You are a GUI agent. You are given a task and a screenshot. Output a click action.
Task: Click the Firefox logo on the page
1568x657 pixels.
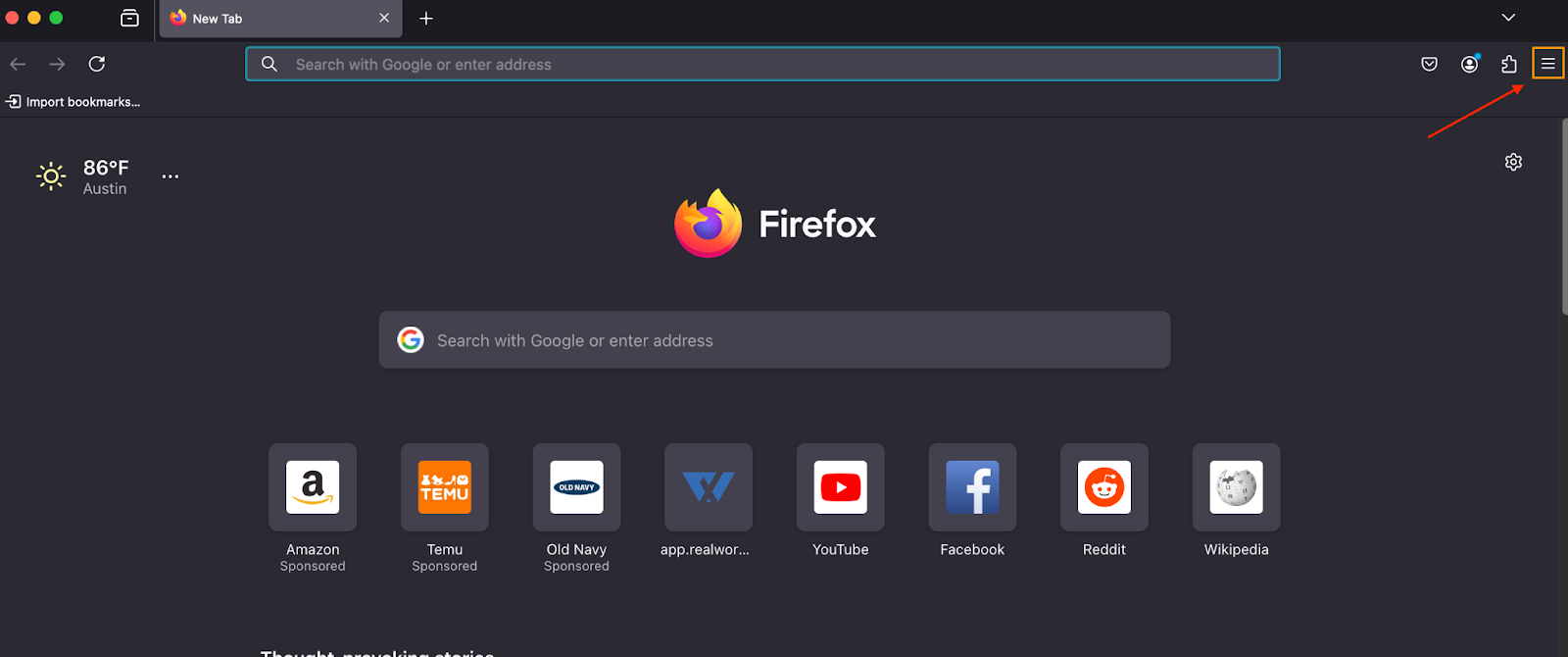click(x=709, y=224)
